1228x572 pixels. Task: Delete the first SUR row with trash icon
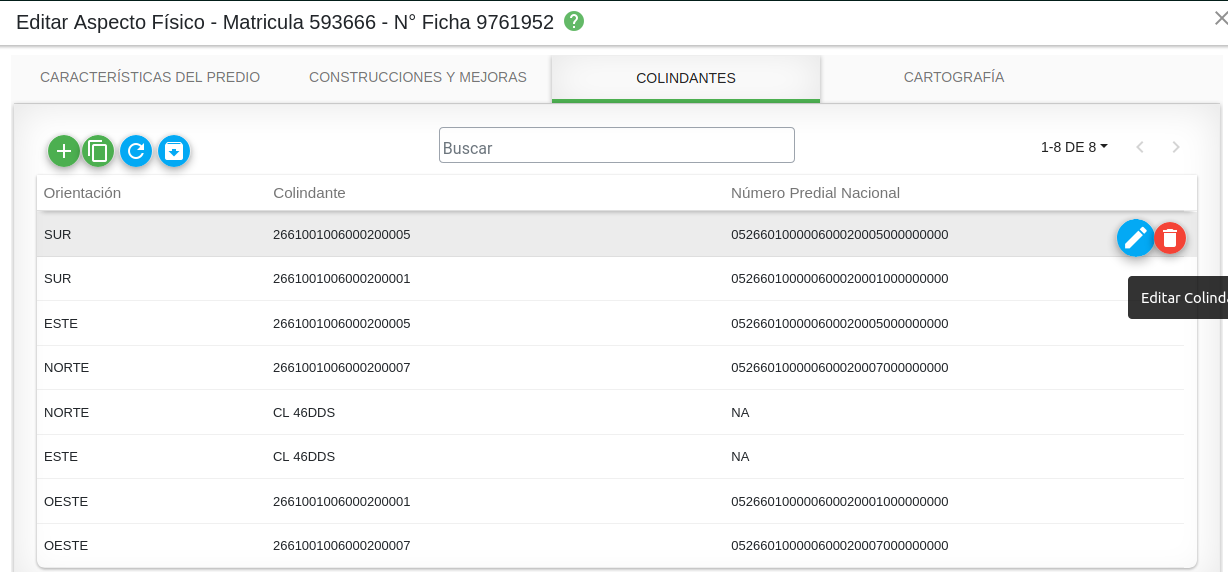(1170, 238)
